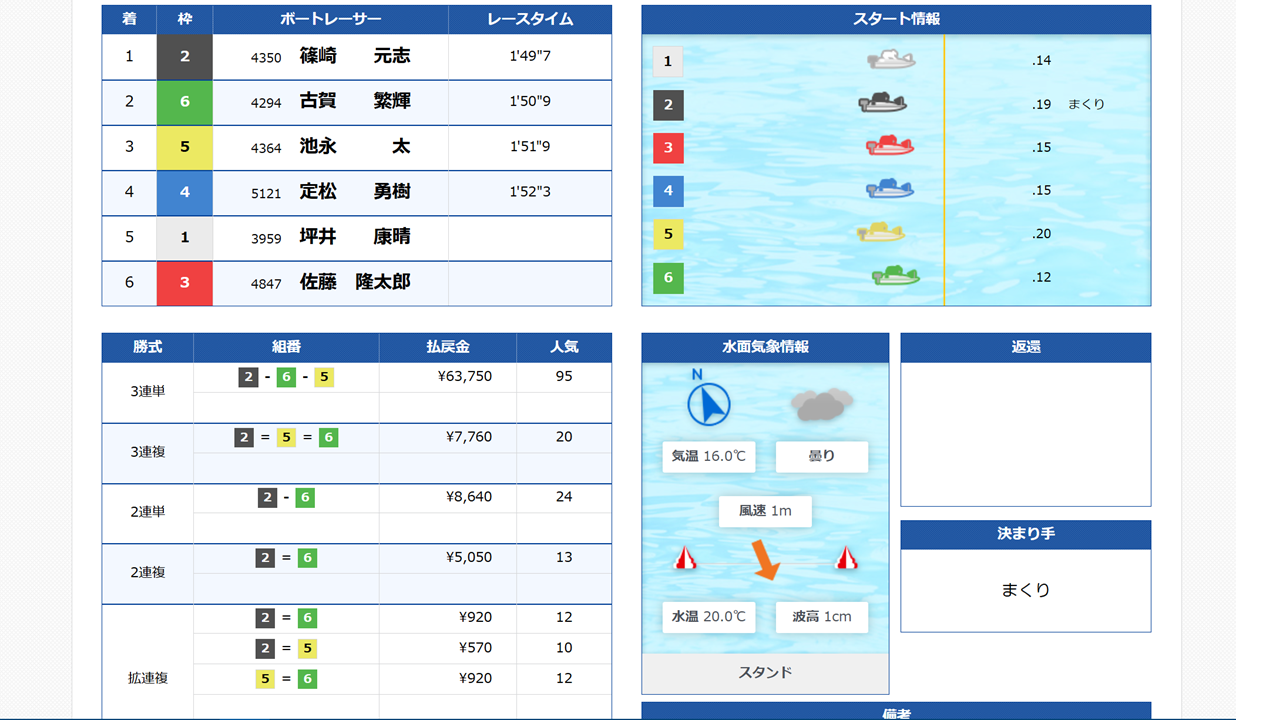Click popularity rank 95
Viewport: 1280px width, 720px height.
coord(564,377)
